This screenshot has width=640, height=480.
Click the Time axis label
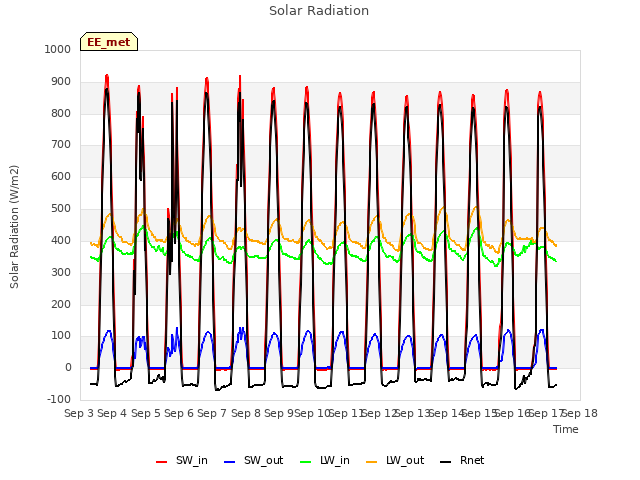coord(566,429)
